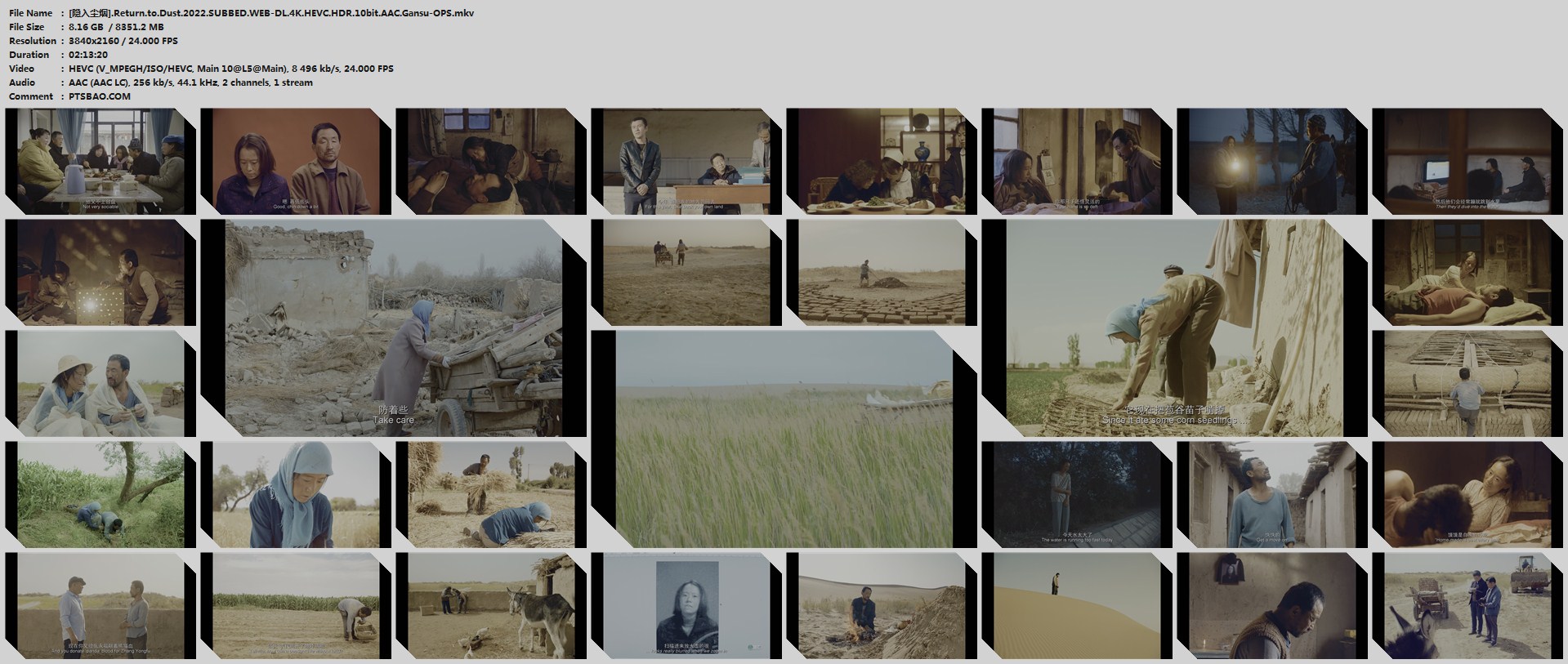The height and width of the screenshot is (664, 1568).
Task: Open thumbnail of woman standing in dark water
Action: coord(1077,495)
